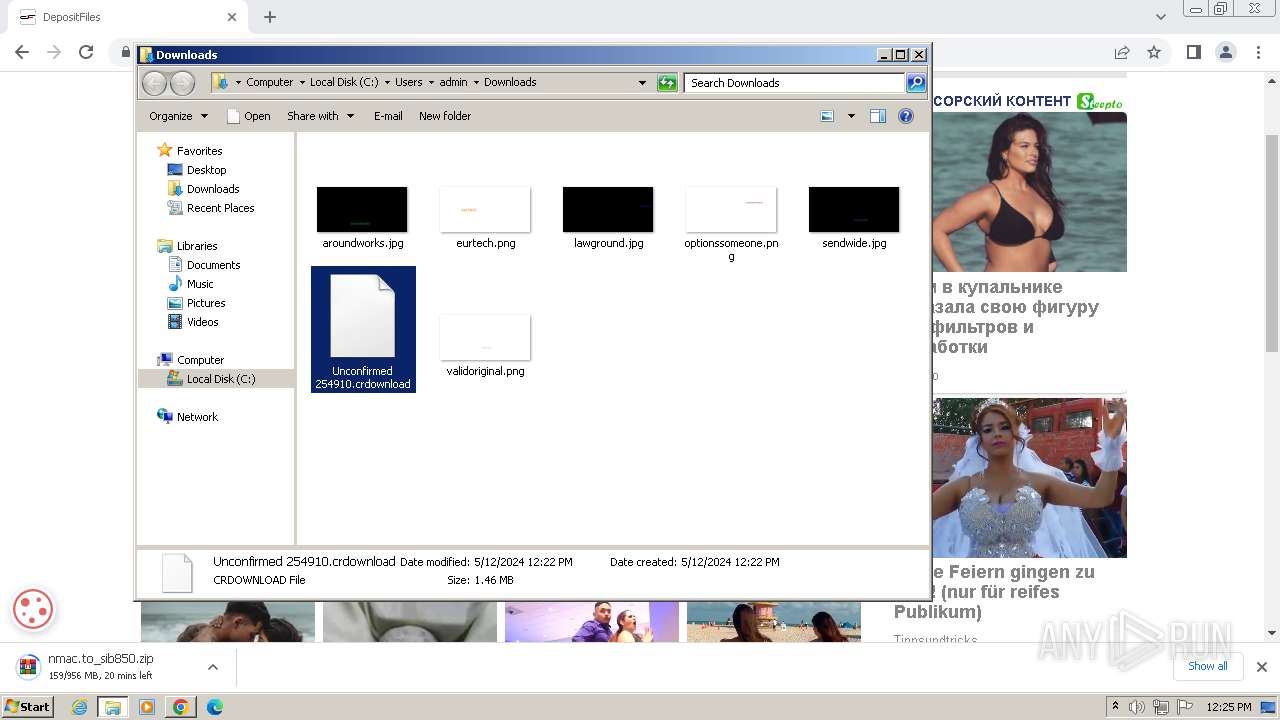Open the Documents library

pyautogui.click(x=204, y=265)
